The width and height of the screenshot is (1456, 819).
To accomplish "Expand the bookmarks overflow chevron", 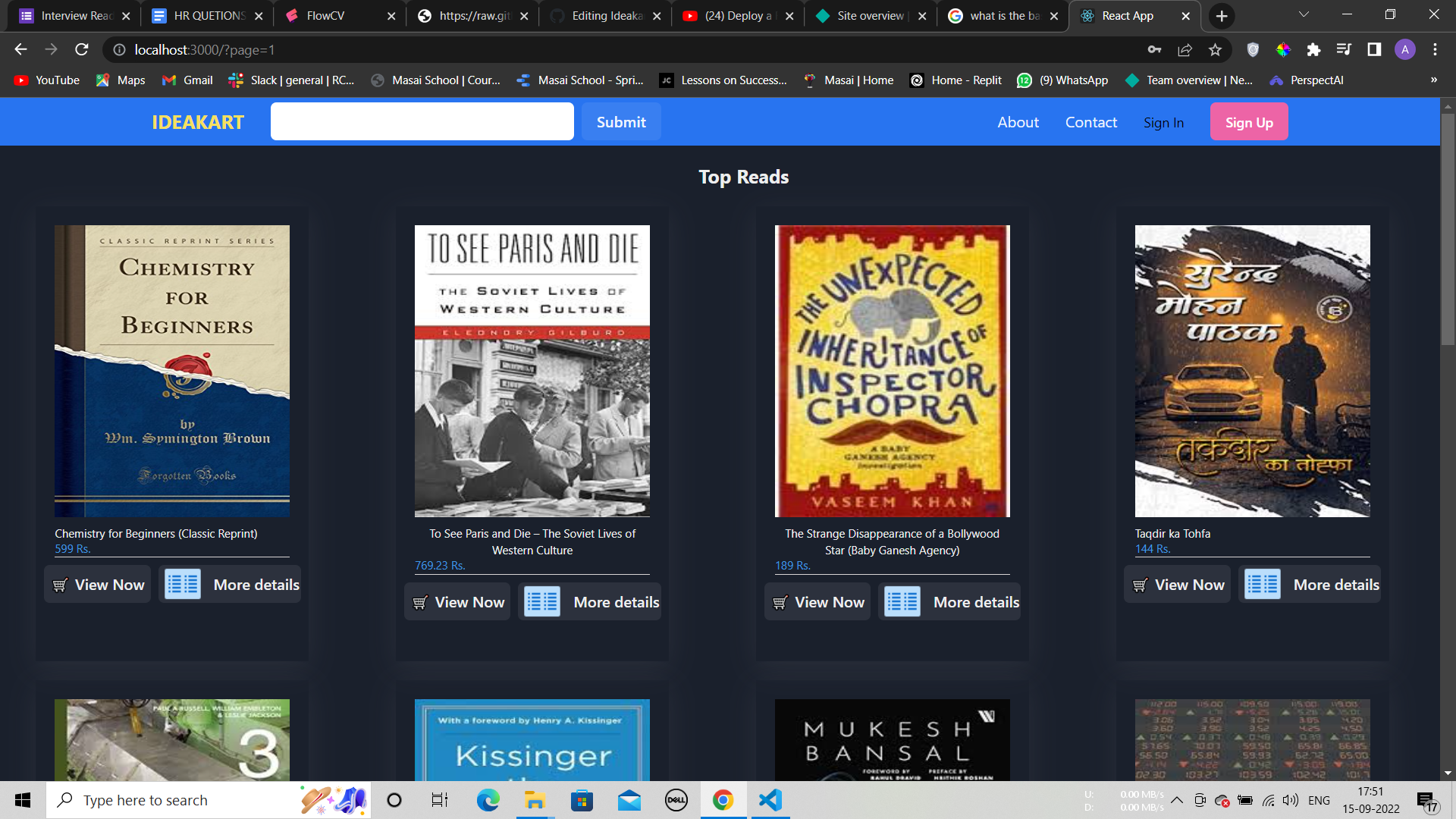I will click(1433, 80).
